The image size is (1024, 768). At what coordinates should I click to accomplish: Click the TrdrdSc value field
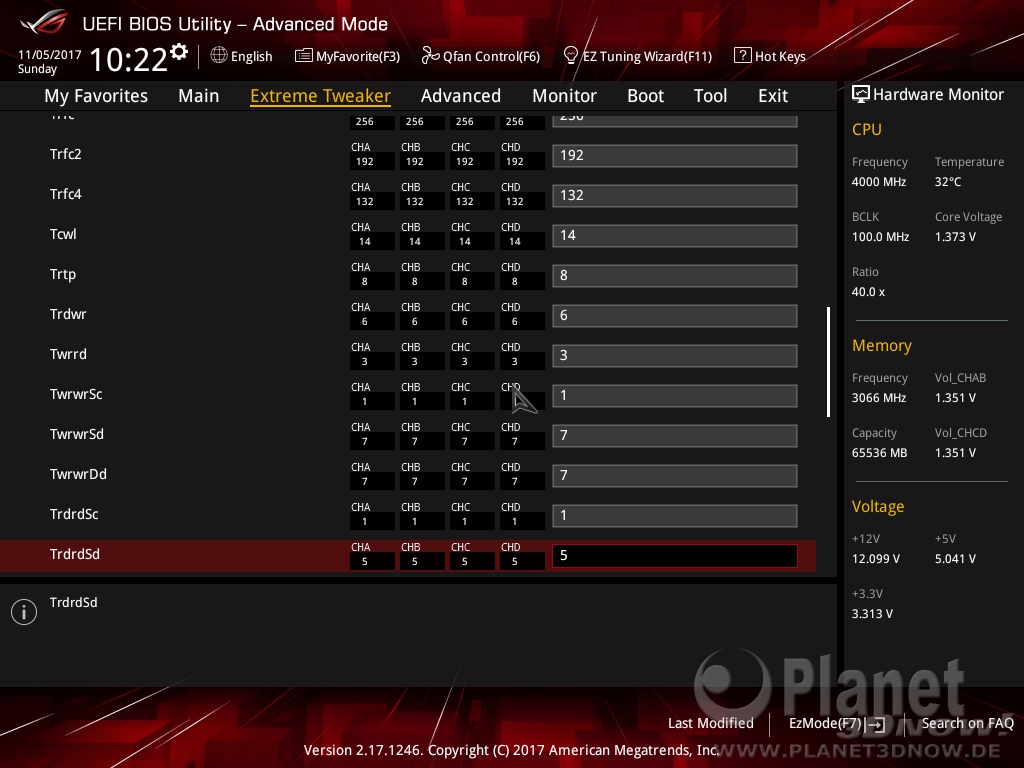pyautogui.click(x=675, y=515)
